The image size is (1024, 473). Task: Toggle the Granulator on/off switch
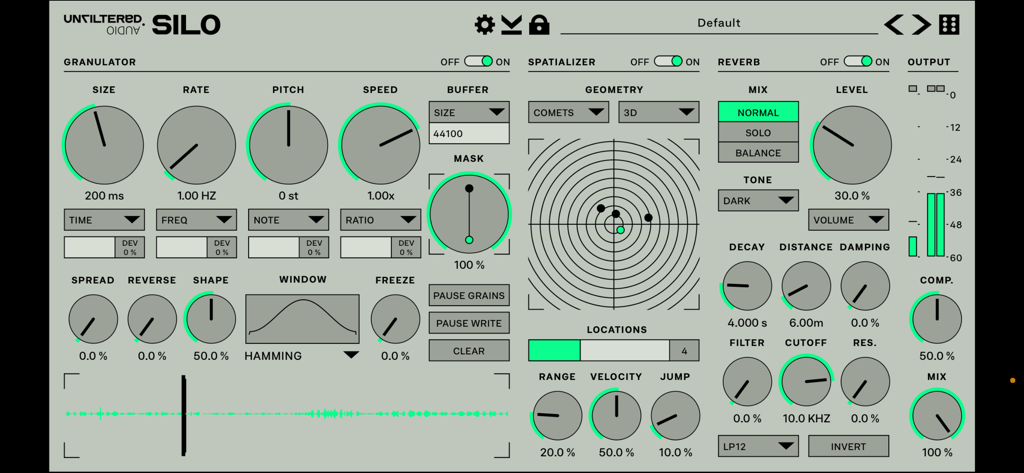point(479,62)
